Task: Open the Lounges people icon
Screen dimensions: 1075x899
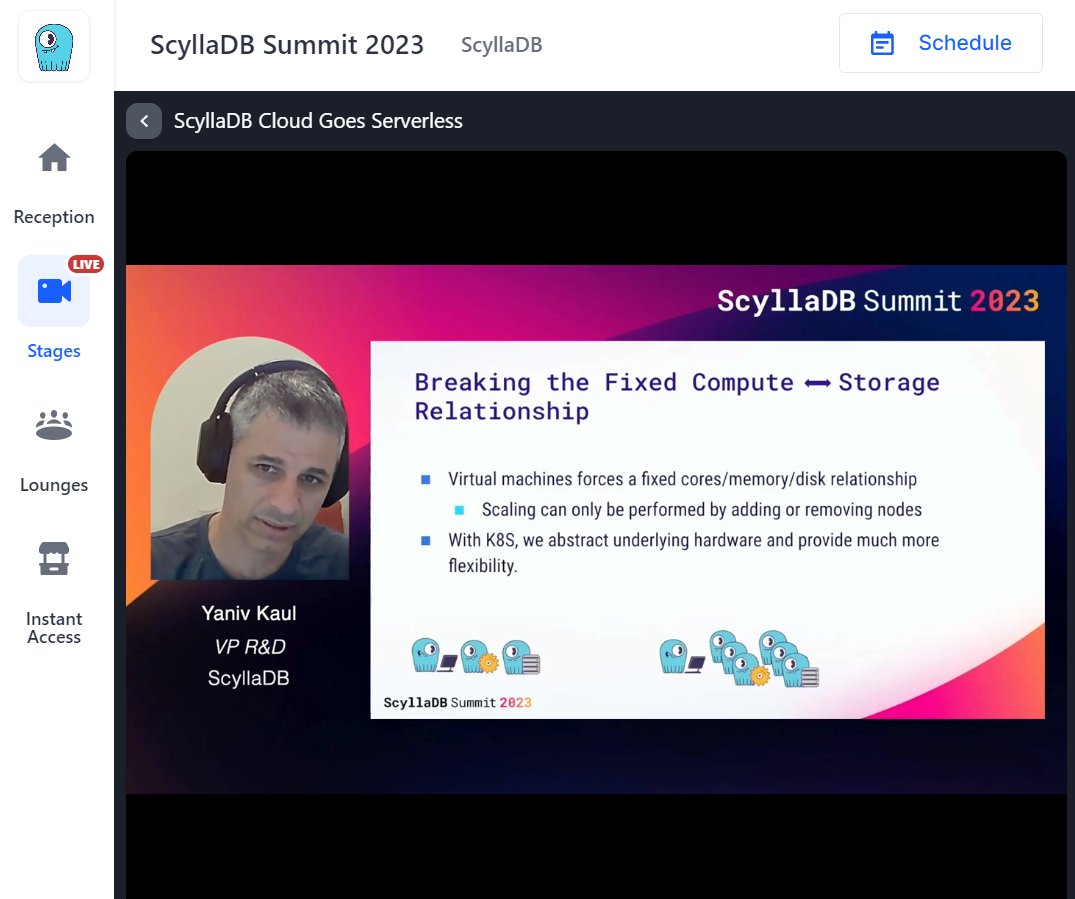Action: tap(54, 425)
